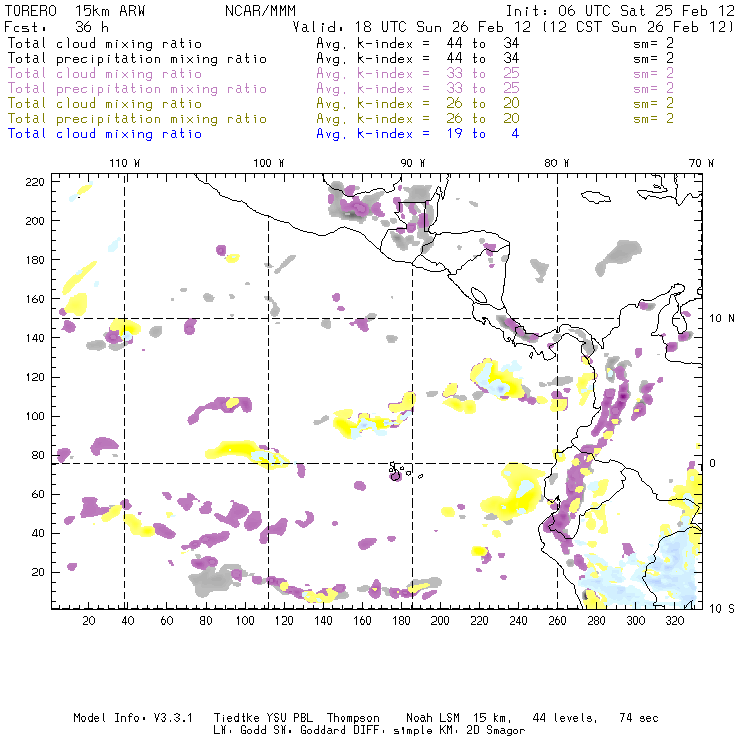Click the "110 W" longitude label
740x740 pixels.
(x=125, y=163)
